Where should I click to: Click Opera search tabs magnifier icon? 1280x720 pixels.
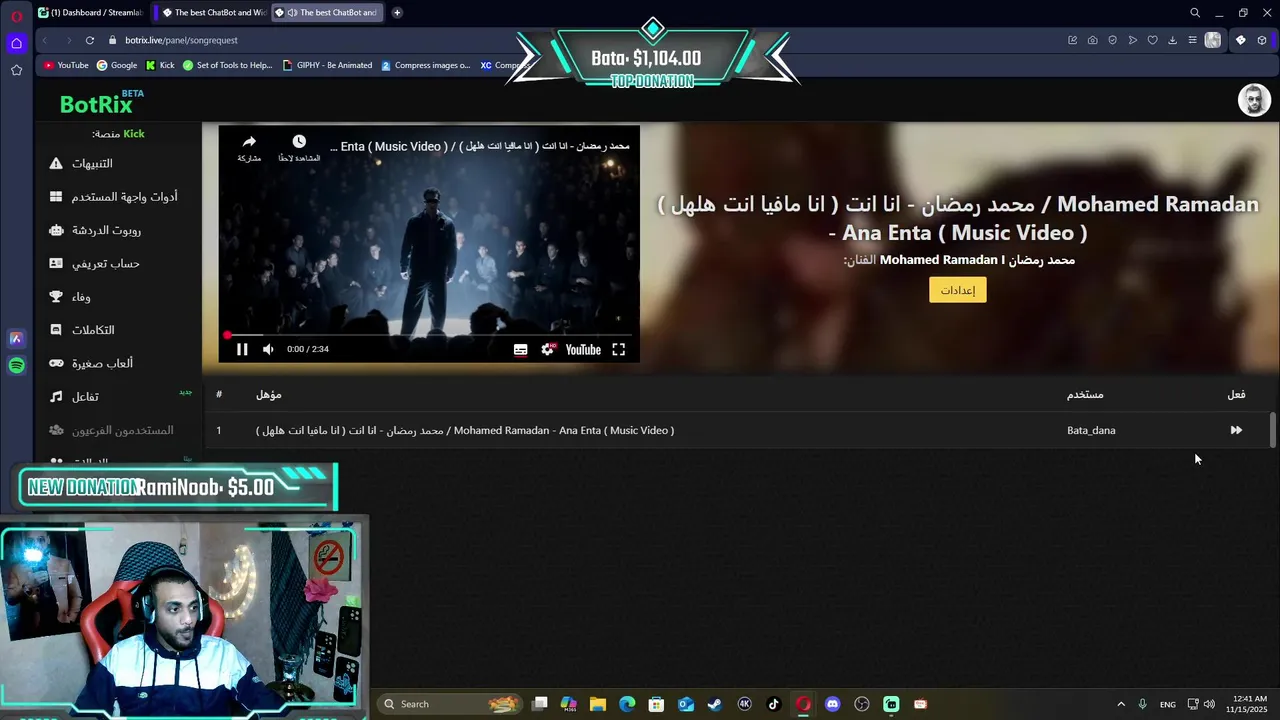click(x=1195, y=13)
